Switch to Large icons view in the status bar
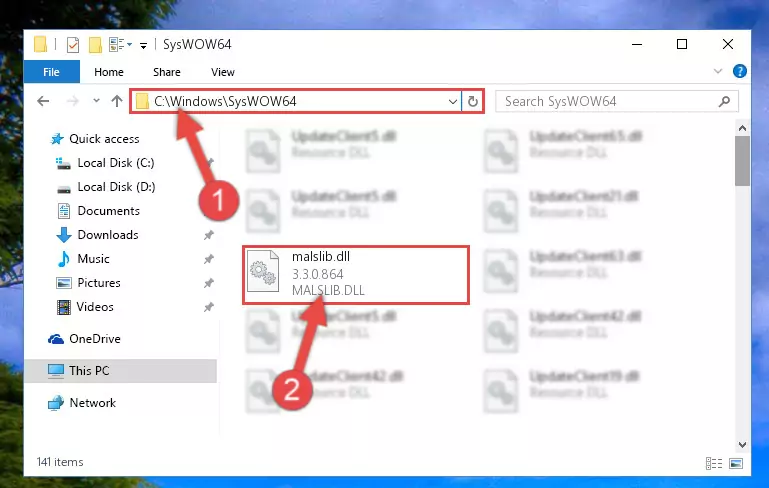The image size is (769, 488). click(736, 463)
